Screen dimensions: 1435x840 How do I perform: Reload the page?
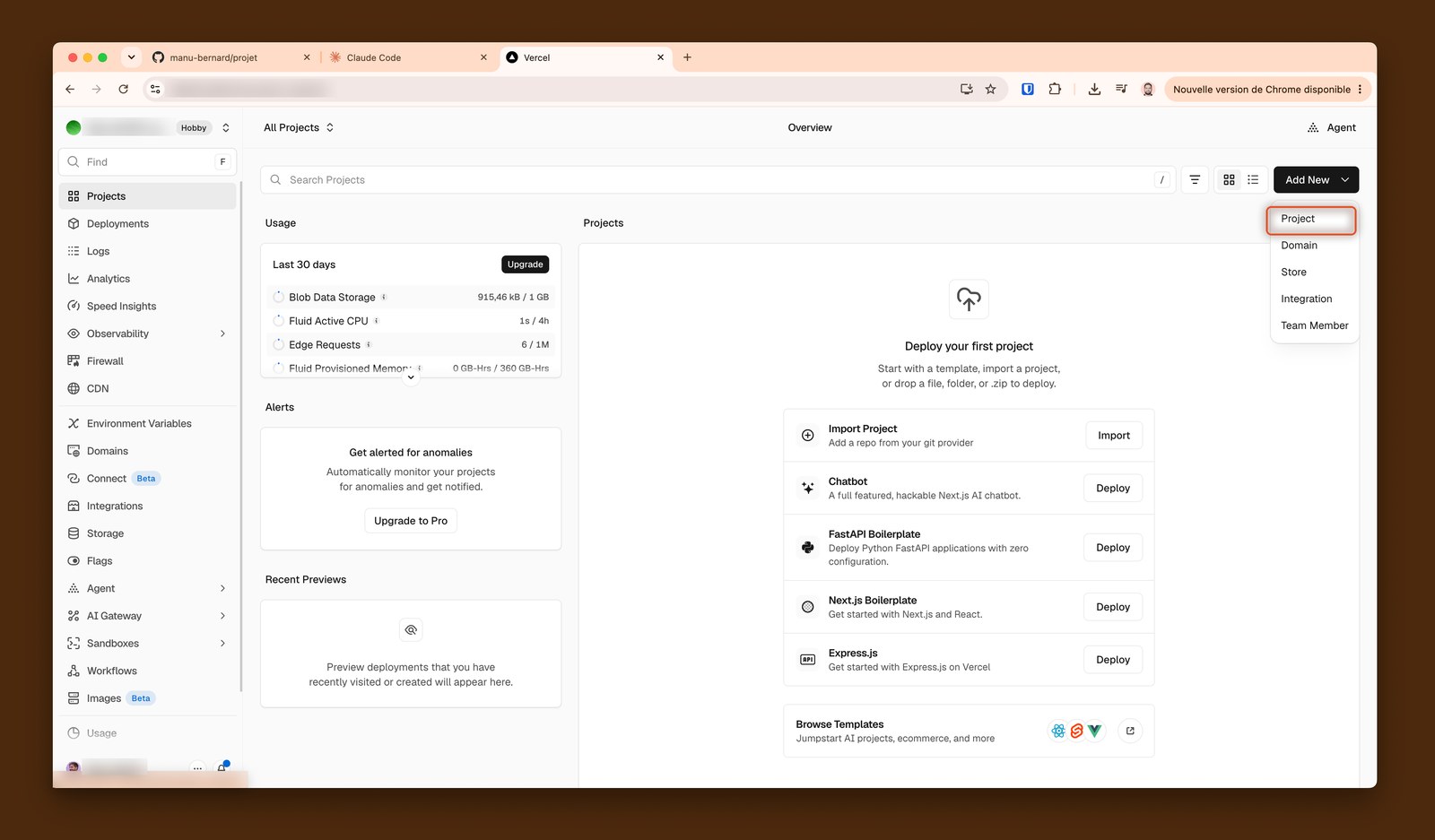pos(124,90)
